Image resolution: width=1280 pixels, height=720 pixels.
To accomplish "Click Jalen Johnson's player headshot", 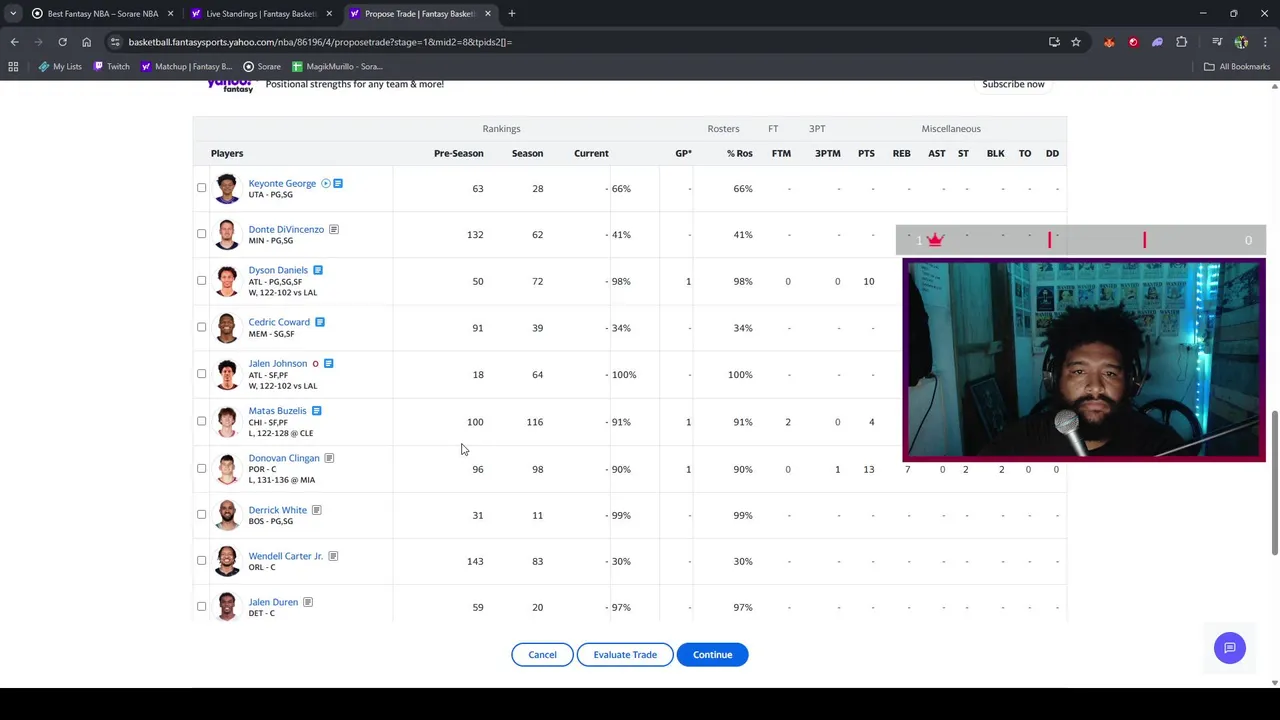I will pyautogui.click(x=227, y=374).
